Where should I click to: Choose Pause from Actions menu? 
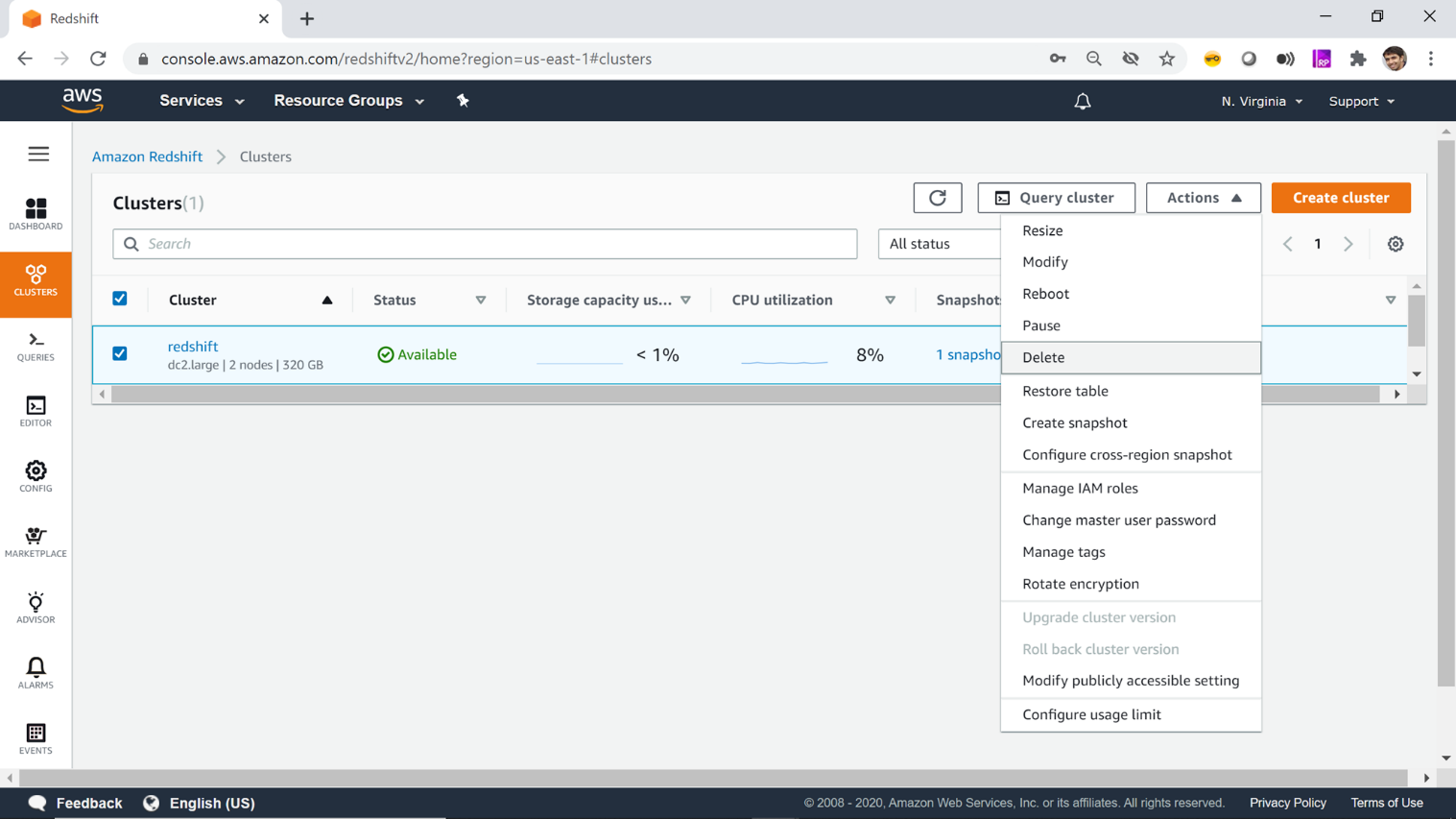click(x=1131, y=325)
